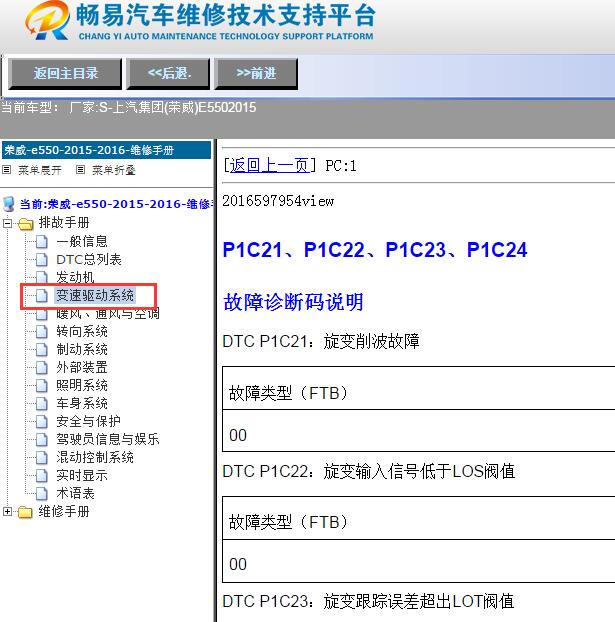The image size is (615, 622).
Task: Expand the 维修手册 folder plus box
Action: click(7, 512)
